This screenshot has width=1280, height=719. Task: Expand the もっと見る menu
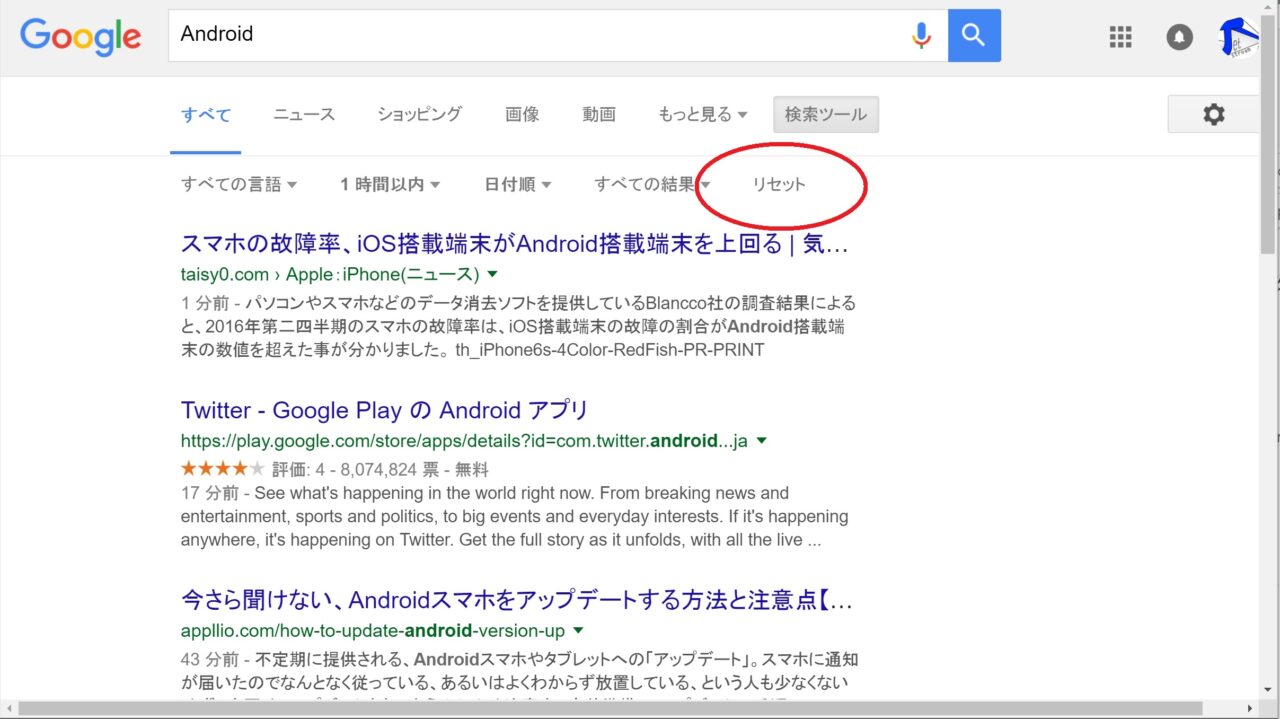pos(702,115)
